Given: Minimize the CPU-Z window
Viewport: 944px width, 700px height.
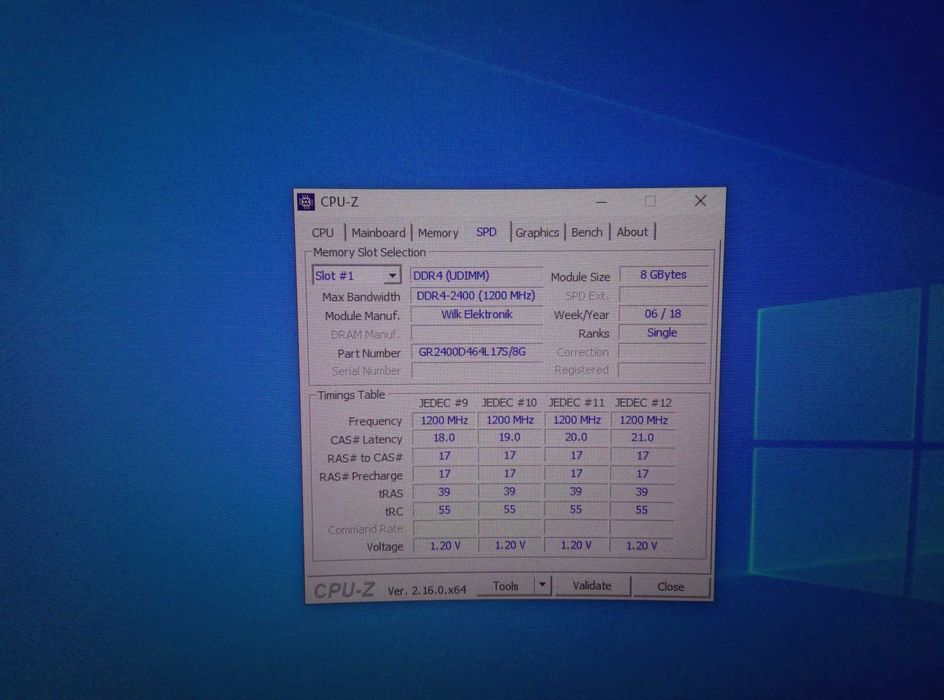Looking at the screenshot, I should [601, 202].
